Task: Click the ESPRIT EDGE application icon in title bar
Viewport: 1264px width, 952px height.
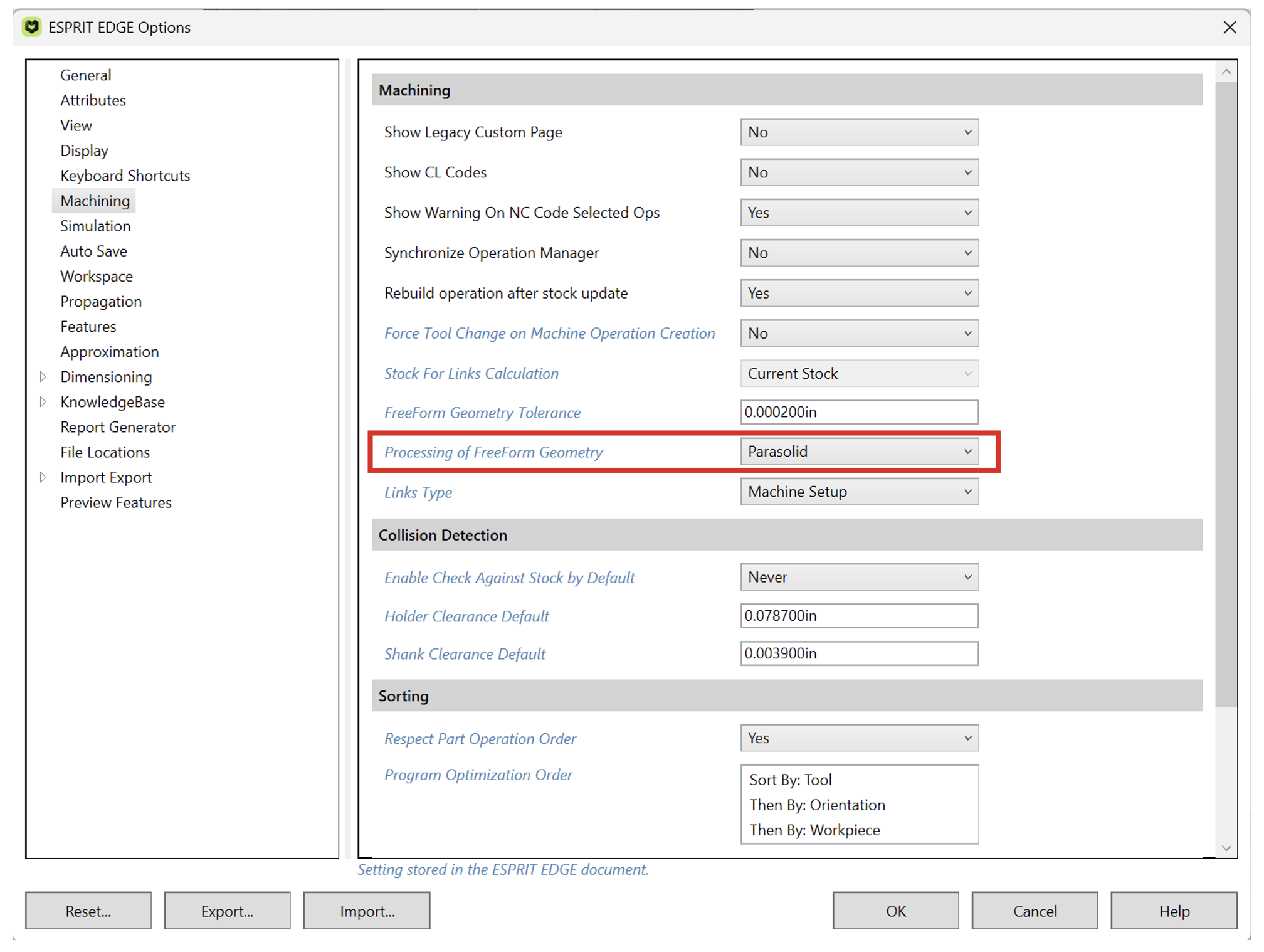Action: [31, 27]
